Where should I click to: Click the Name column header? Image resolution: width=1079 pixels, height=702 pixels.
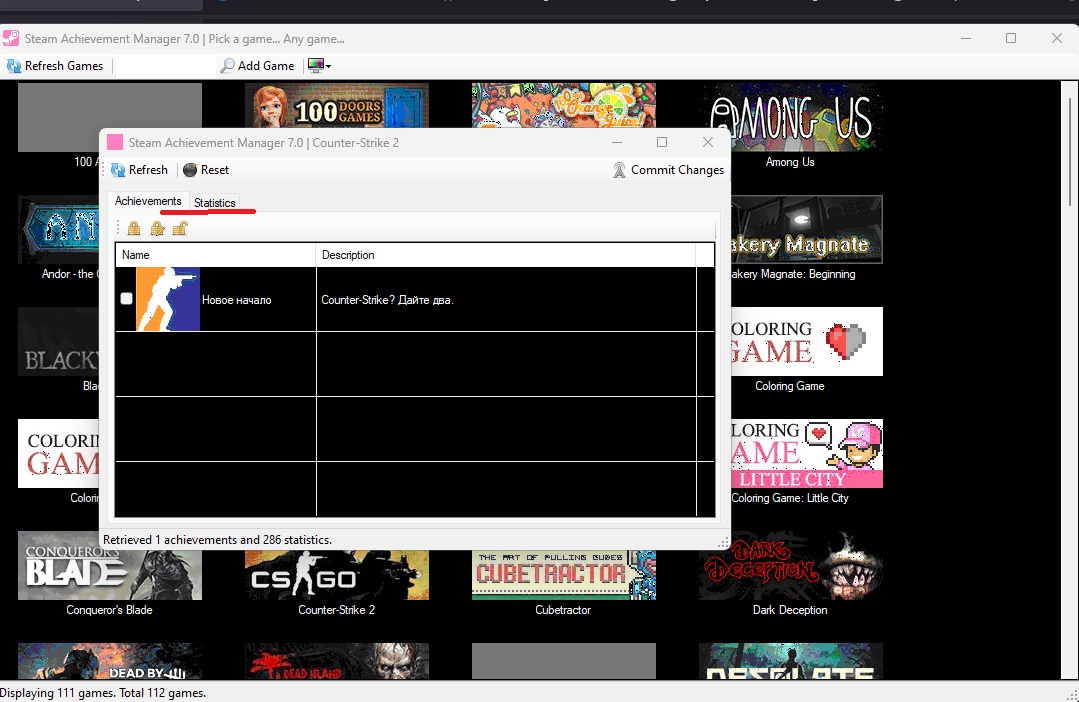215,255
